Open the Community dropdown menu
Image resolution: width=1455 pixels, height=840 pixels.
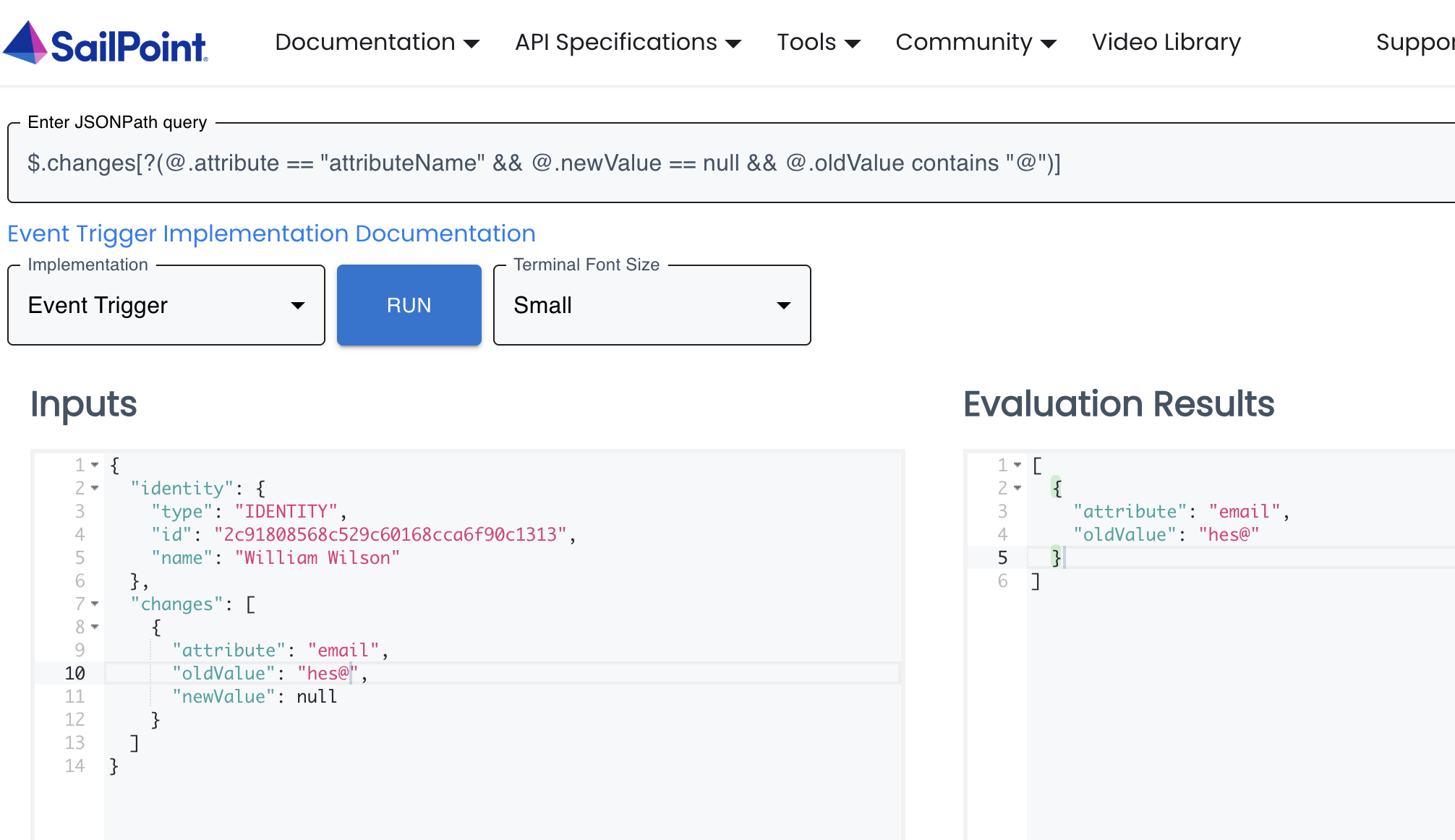click(x=976, y=43)
